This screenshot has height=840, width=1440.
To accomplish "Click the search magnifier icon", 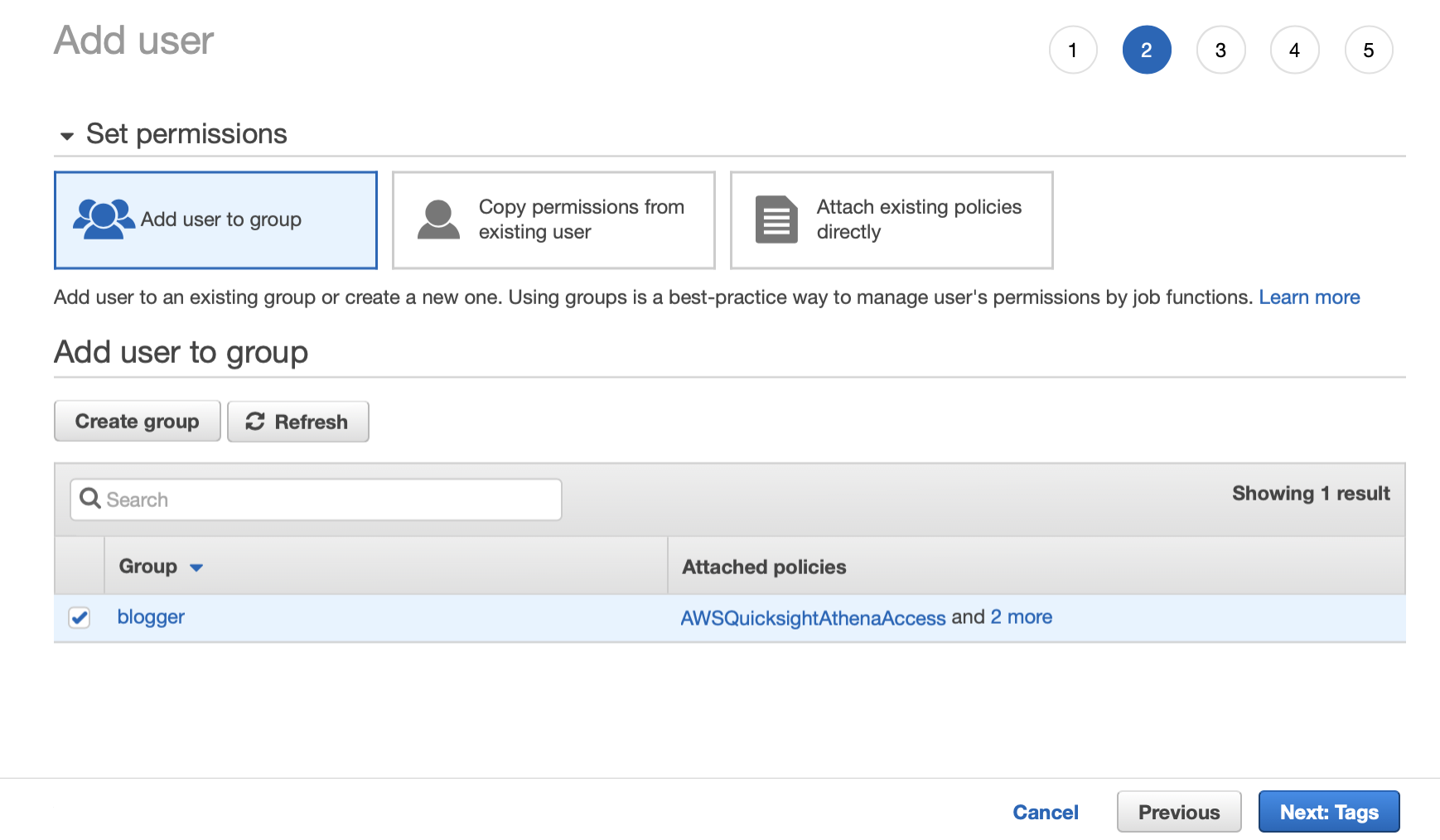I will (x=89, y=499).
